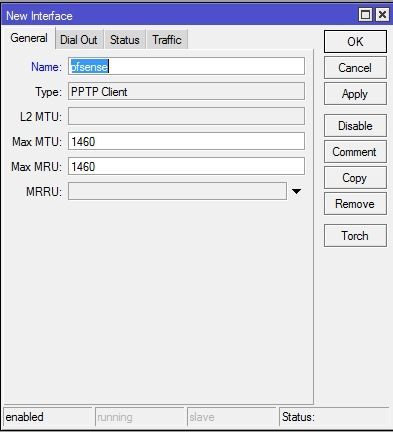Click the slave status bar entry
Image resolution: width=393 pixels, height=432 pixels.
[232, 417]
